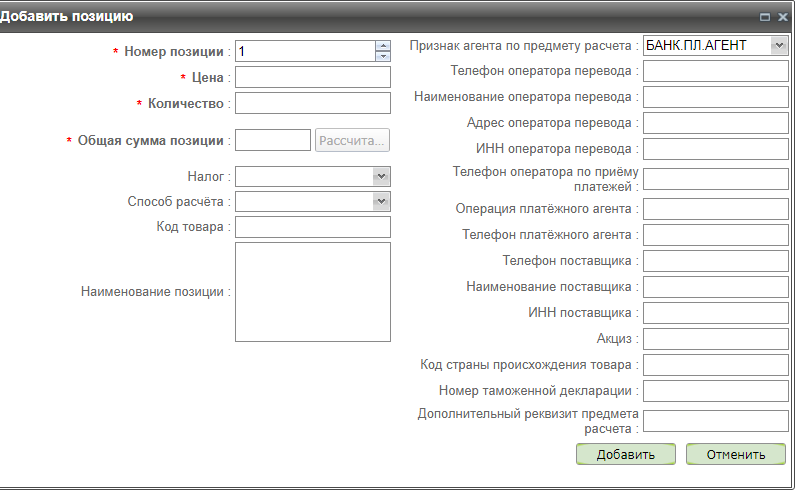Viewport: 795px width, 491px height.
Task: Maximize the Добавить позицию dialog
Action: coord(765,17)
